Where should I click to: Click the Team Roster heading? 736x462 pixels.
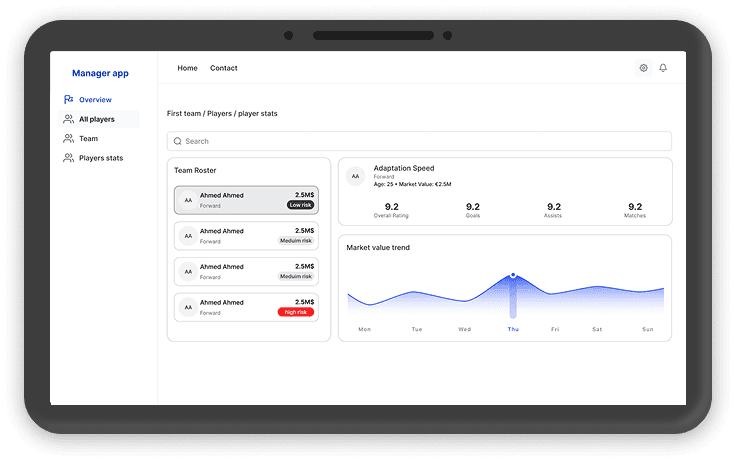[195, 170]
